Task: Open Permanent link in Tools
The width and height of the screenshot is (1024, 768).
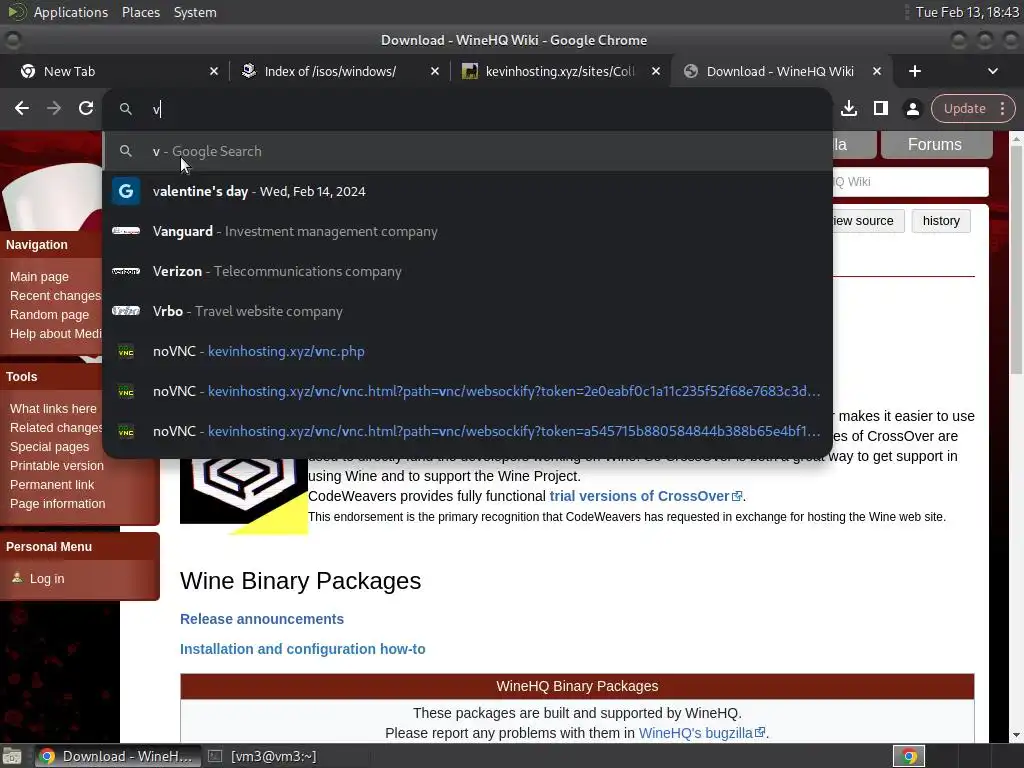Action: pos(52,485)
